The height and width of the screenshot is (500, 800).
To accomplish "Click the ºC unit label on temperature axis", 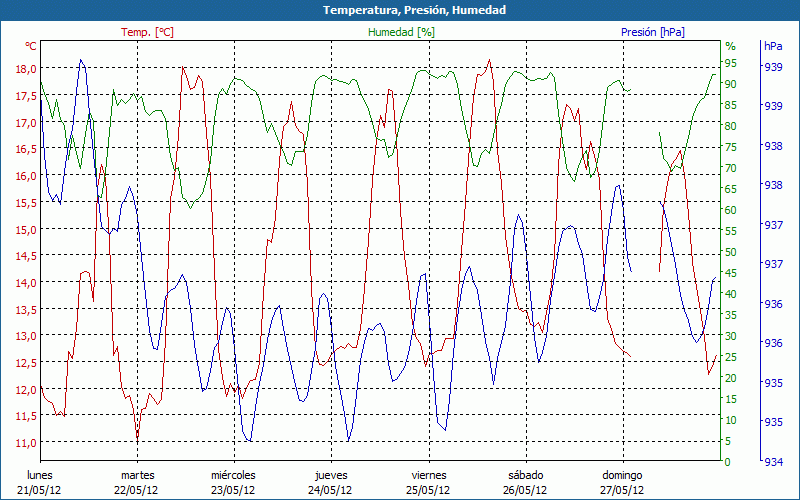I will pyautogui.click(x=30, y=46).
